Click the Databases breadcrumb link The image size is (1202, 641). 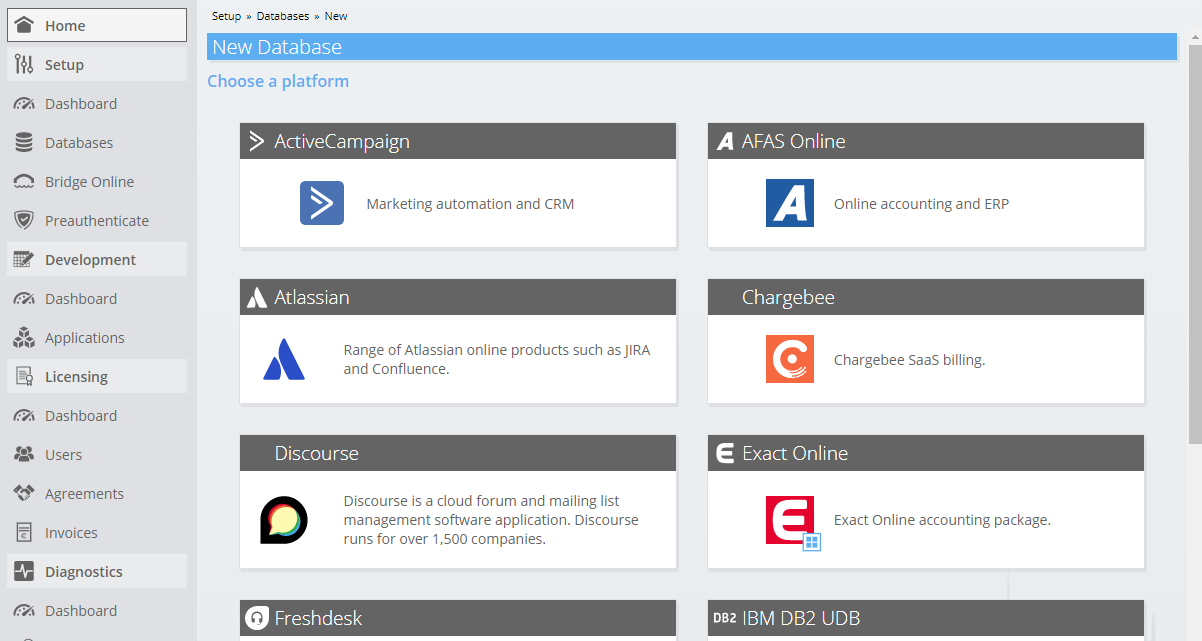(x=283, y=16)
